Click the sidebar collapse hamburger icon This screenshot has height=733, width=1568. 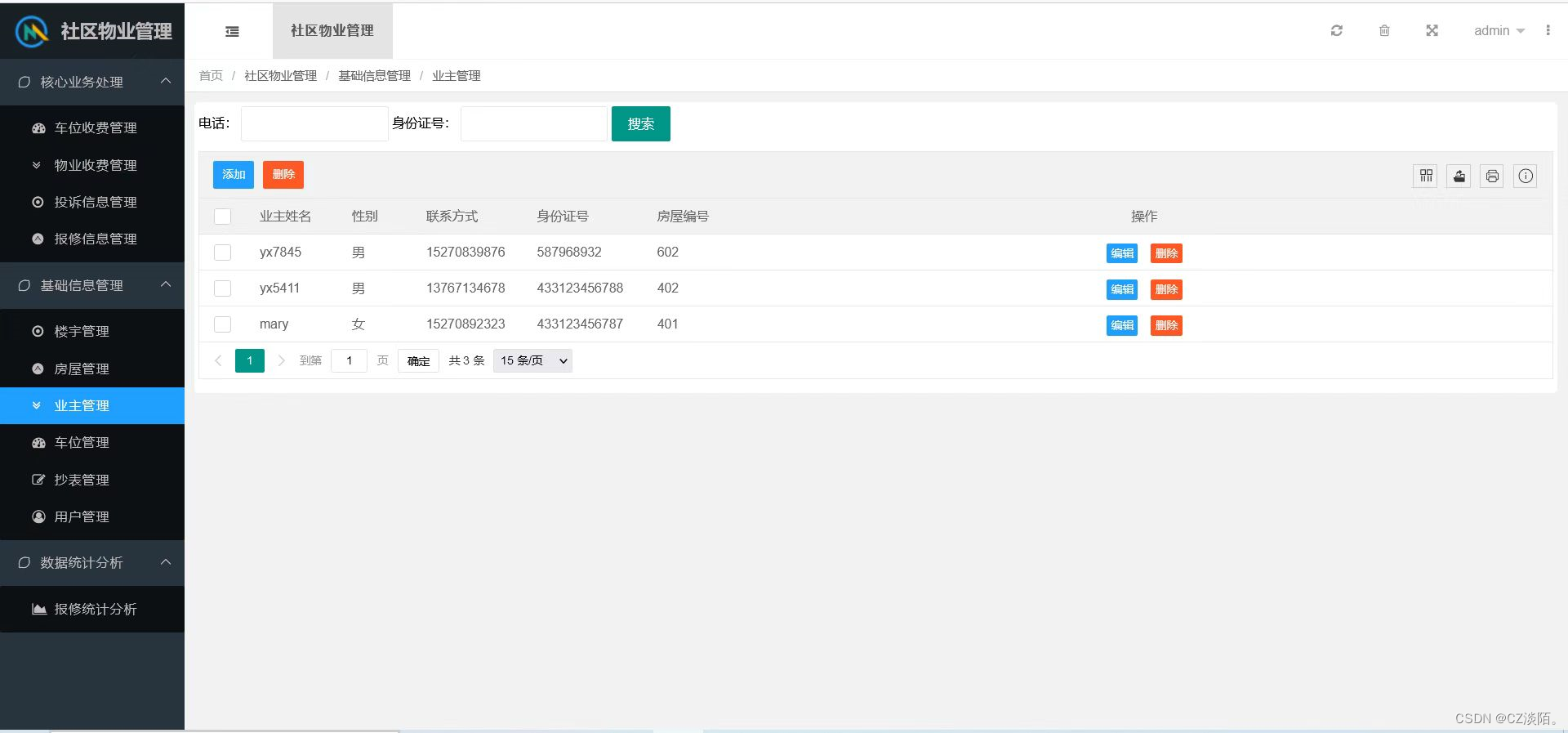[x=232, y=31]
